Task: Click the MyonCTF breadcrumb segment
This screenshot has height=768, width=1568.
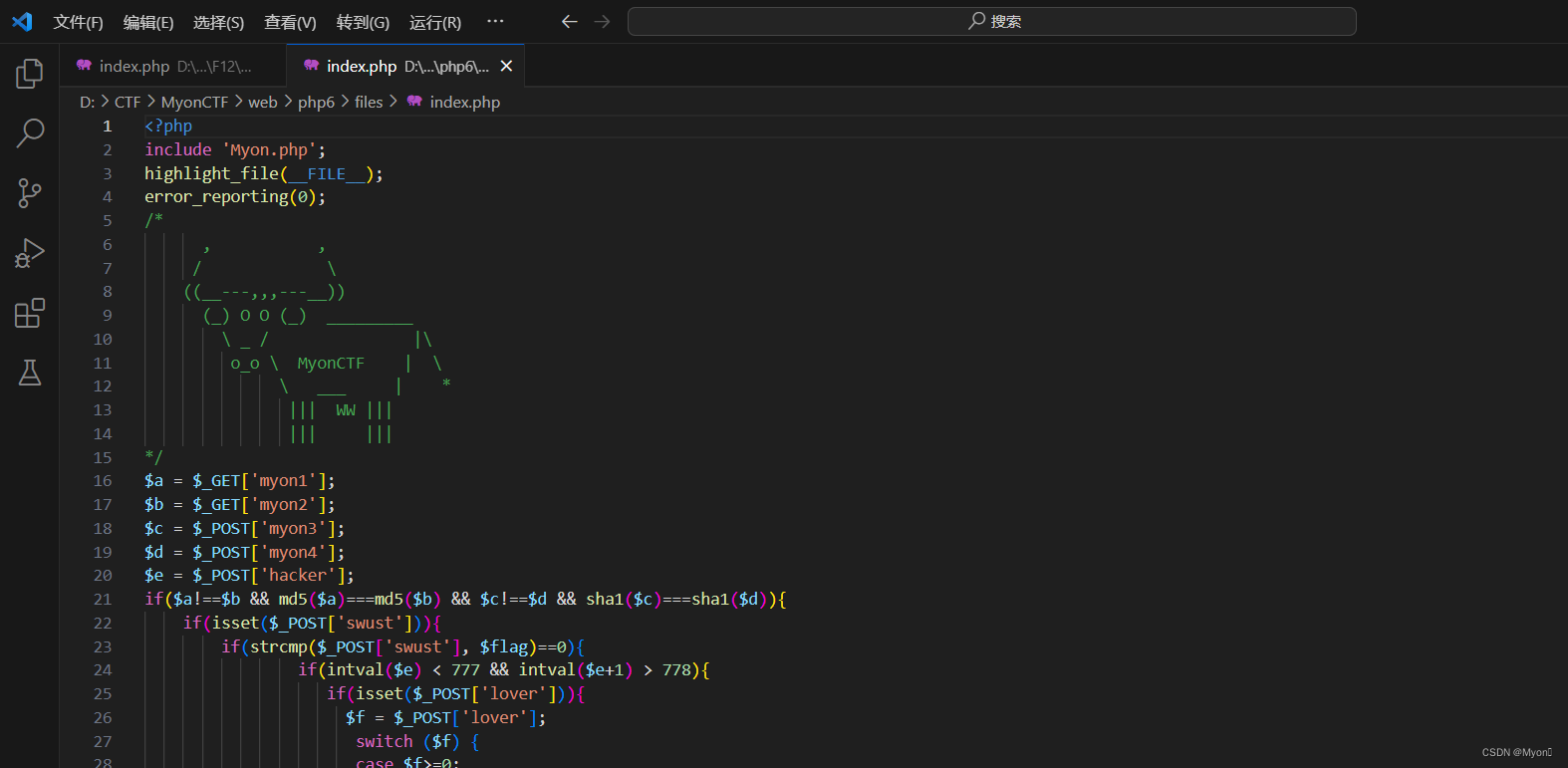Action: point(194,102)
